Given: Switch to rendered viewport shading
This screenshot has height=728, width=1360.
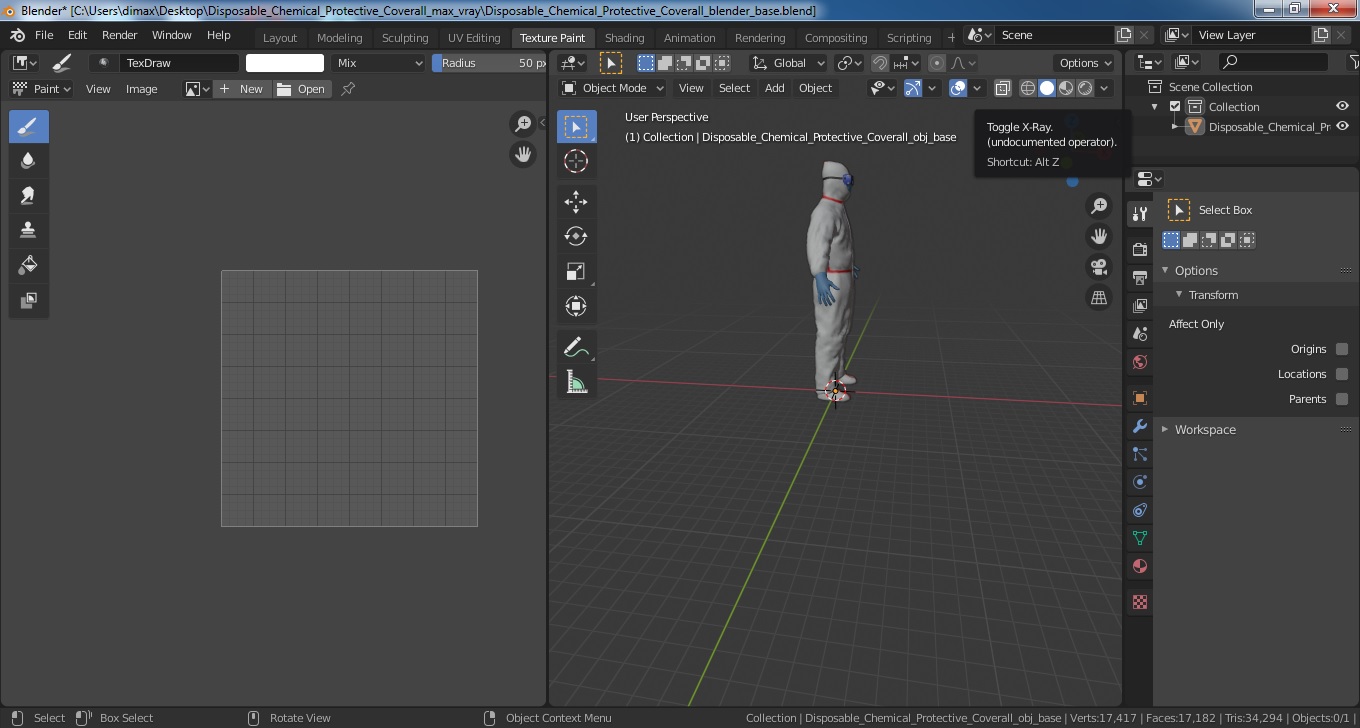Looking at the screenshot, I should pyautogui.click(x=1085, y=88).
